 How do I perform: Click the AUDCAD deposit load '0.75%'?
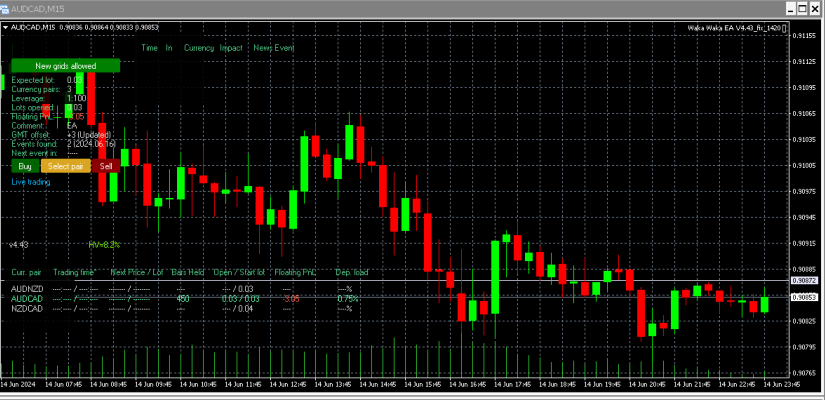click(x=348, y=299)
